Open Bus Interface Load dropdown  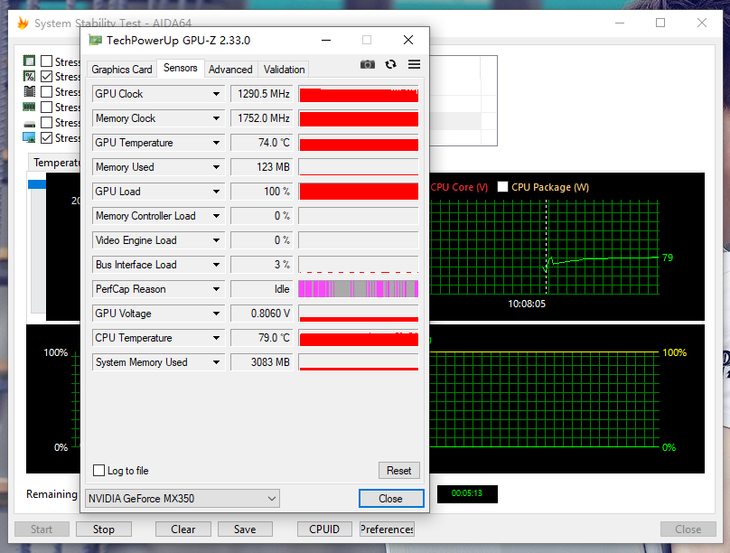[216, 264]
